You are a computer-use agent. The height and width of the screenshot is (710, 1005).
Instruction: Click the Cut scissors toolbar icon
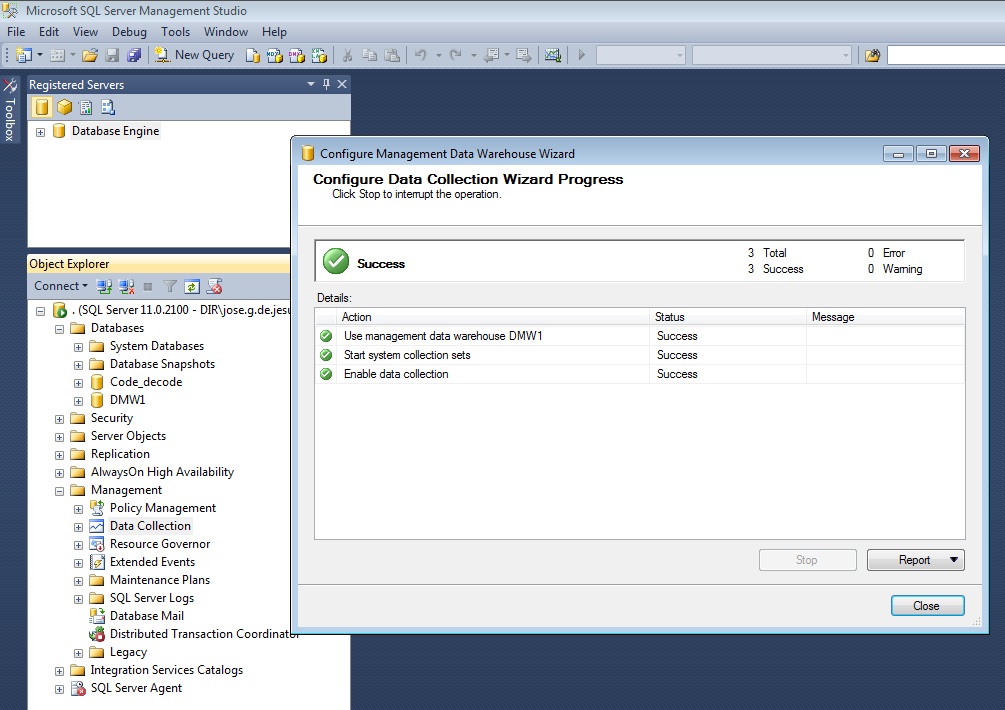coord(347,55)
